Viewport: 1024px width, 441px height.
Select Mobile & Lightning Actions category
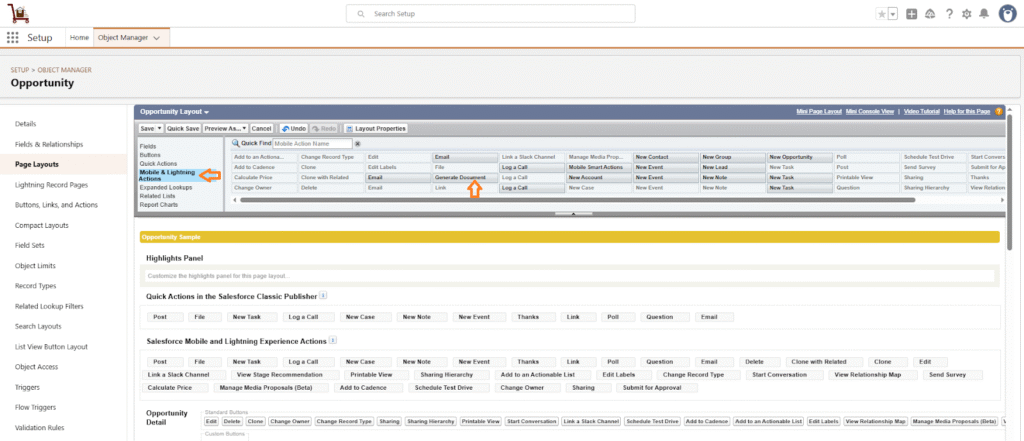(x=167, y=176)
